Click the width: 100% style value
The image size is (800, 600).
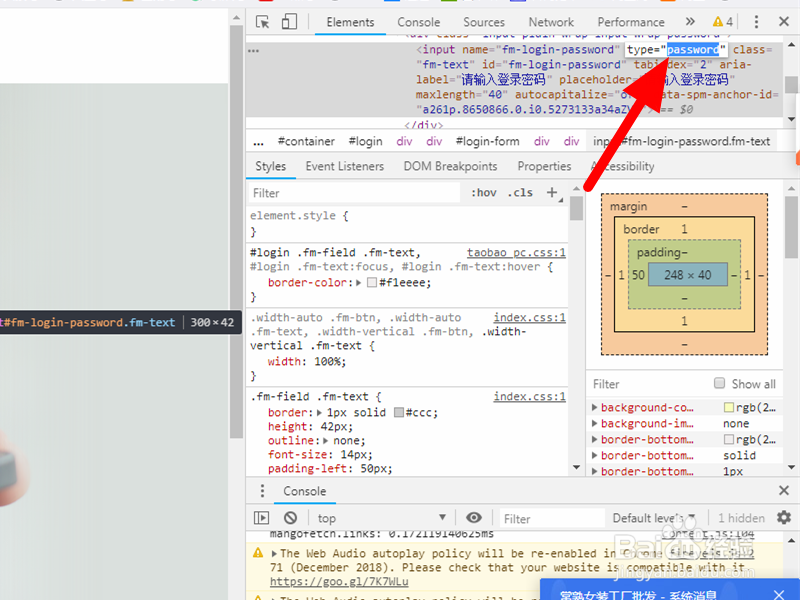[x=330, y=362]
